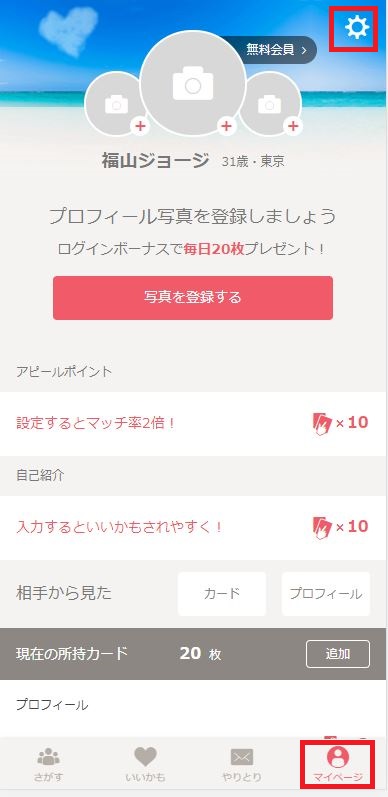Screen dimensions: 388x797
Task: Add photo to right small camera circle
Action: pos(269,104)
